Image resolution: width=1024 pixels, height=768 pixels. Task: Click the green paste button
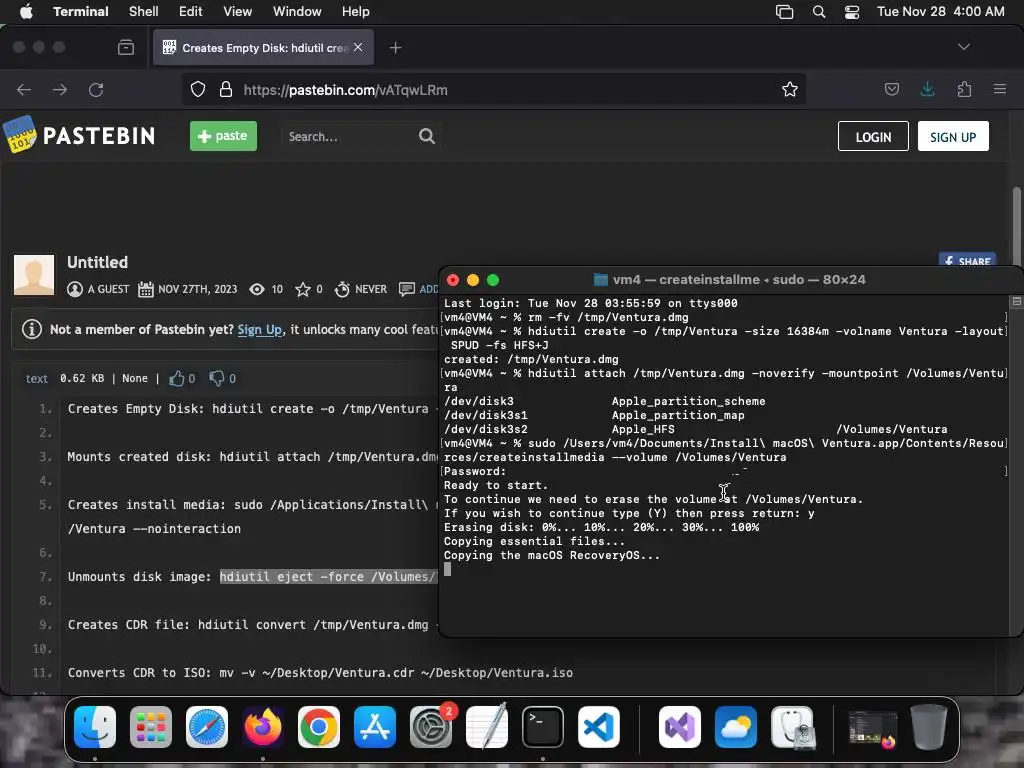tap(223, 136)
